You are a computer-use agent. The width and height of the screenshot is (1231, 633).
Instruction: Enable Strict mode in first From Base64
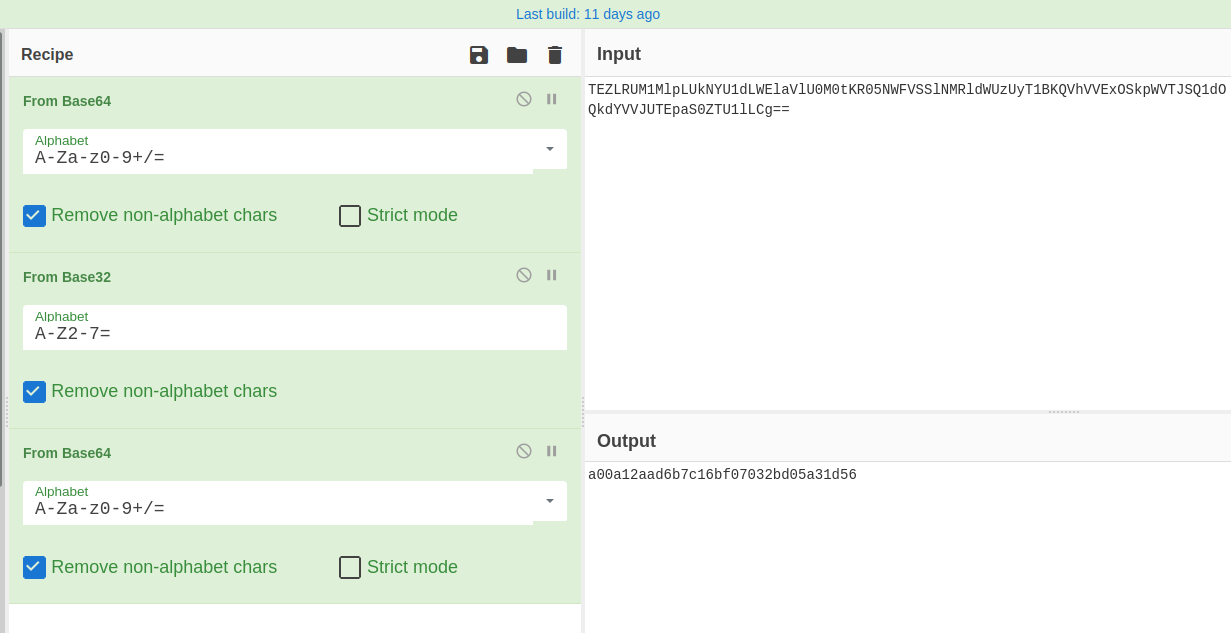[x=350, y=216]
